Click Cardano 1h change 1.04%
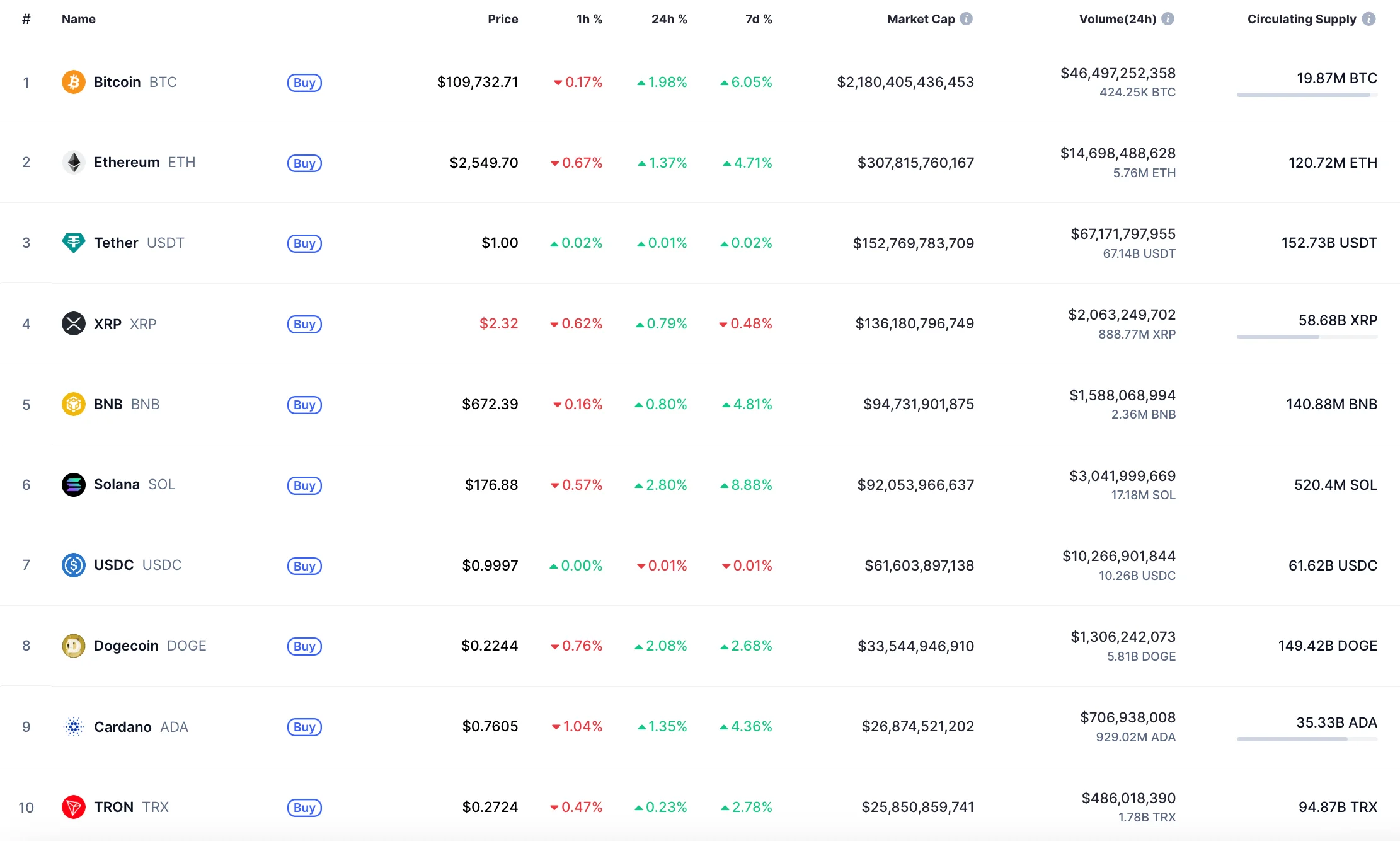 (577, 726)
